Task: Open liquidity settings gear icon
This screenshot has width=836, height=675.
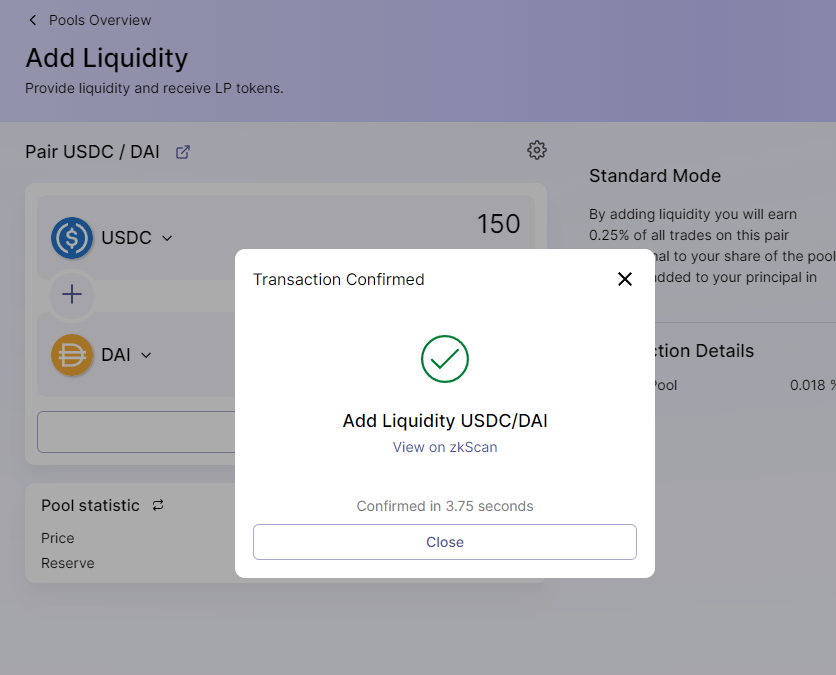Action: pos(537,150)
